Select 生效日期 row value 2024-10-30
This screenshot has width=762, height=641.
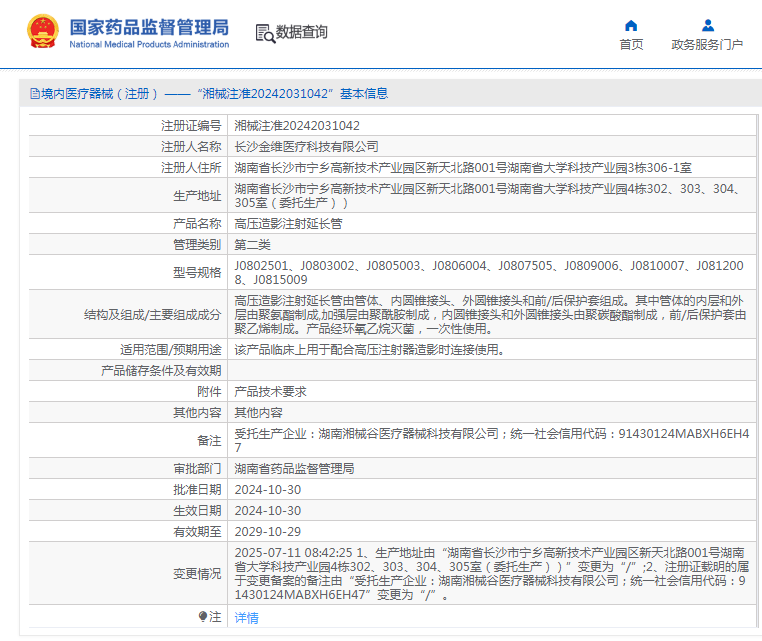(x=268, y=510)
